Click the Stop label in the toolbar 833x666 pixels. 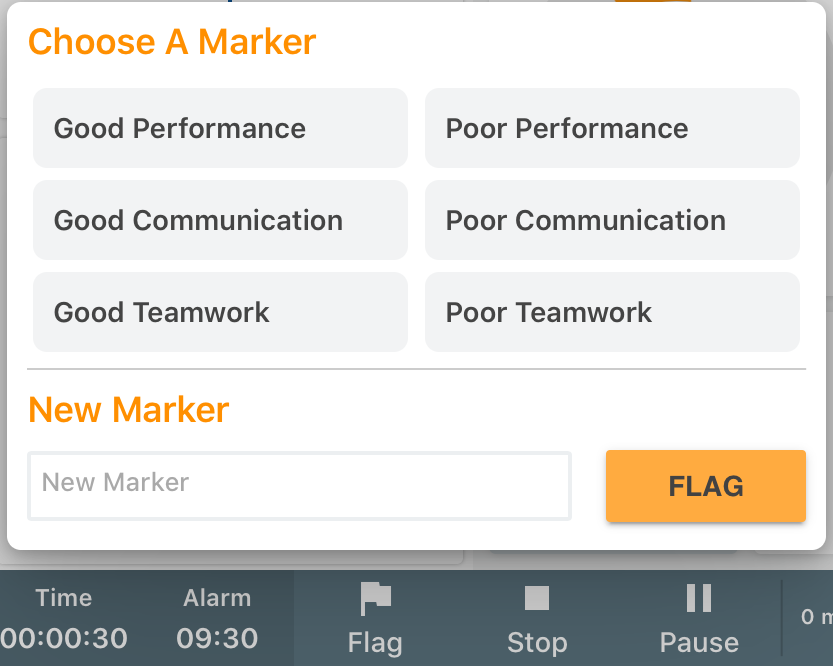coord(537,643)
